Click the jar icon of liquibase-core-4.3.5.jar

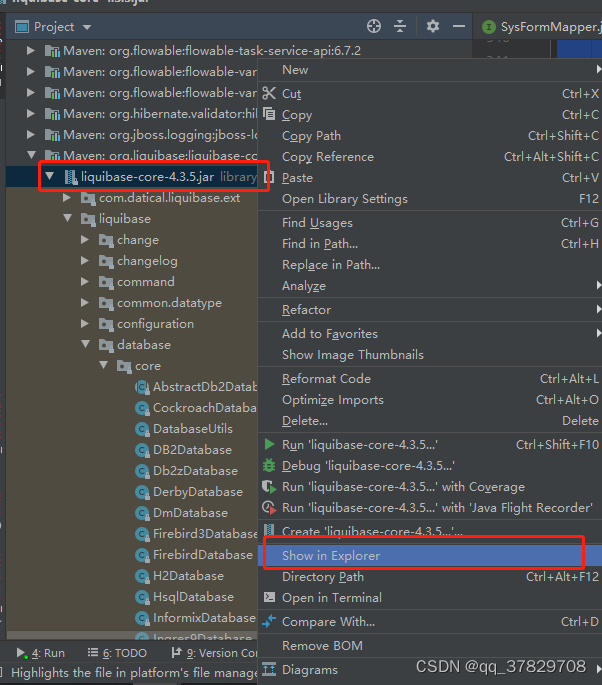coord(71,177)
